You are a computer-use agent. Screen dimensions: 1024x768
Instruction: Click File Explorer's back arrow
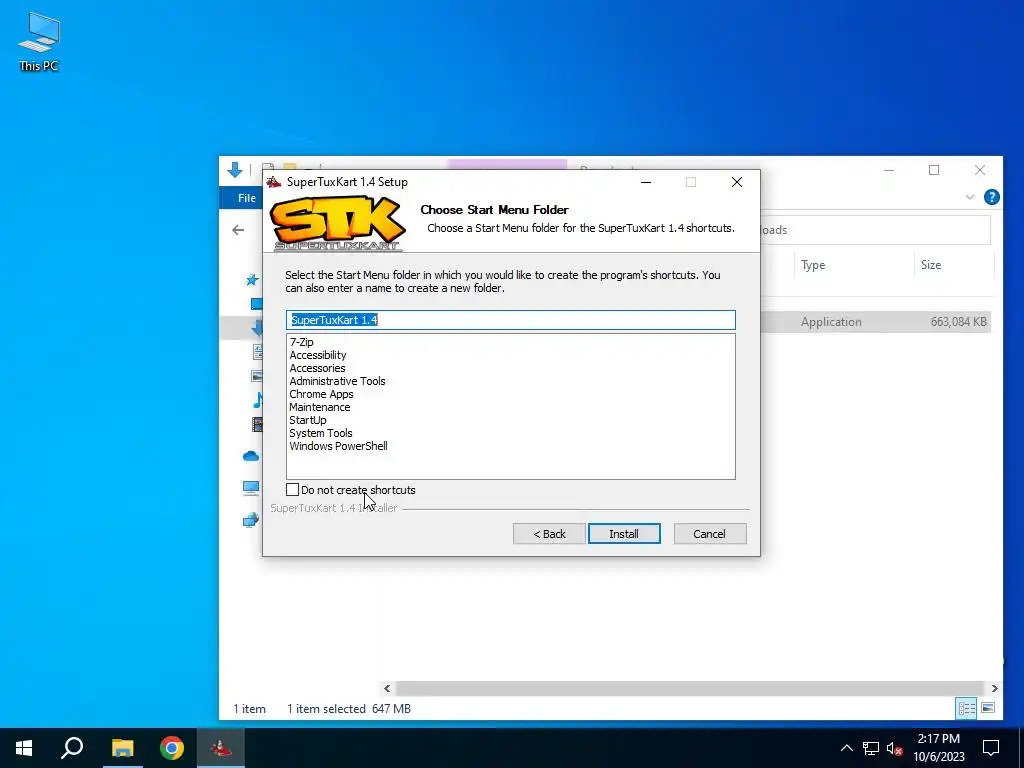(x=238, y=230)
